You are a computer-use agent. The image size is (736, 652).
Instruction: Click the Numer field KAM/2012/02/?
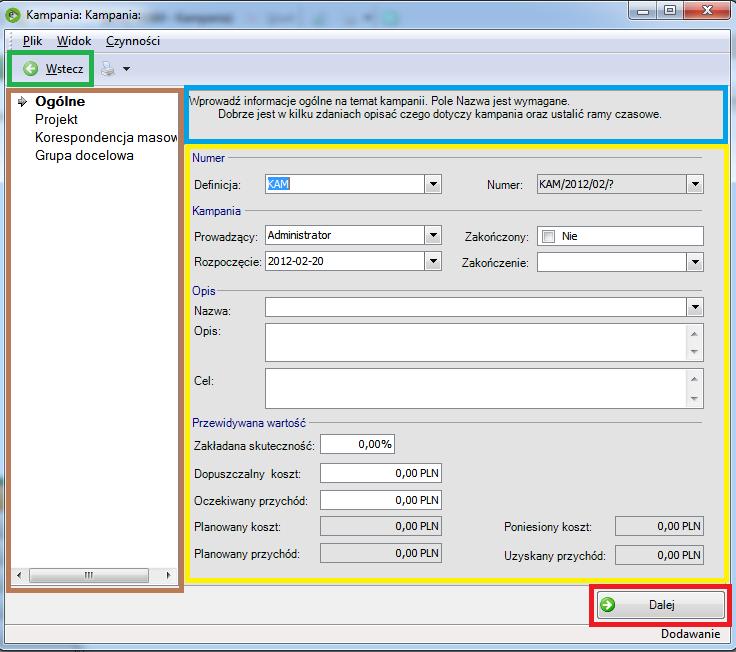coord(612,184)
